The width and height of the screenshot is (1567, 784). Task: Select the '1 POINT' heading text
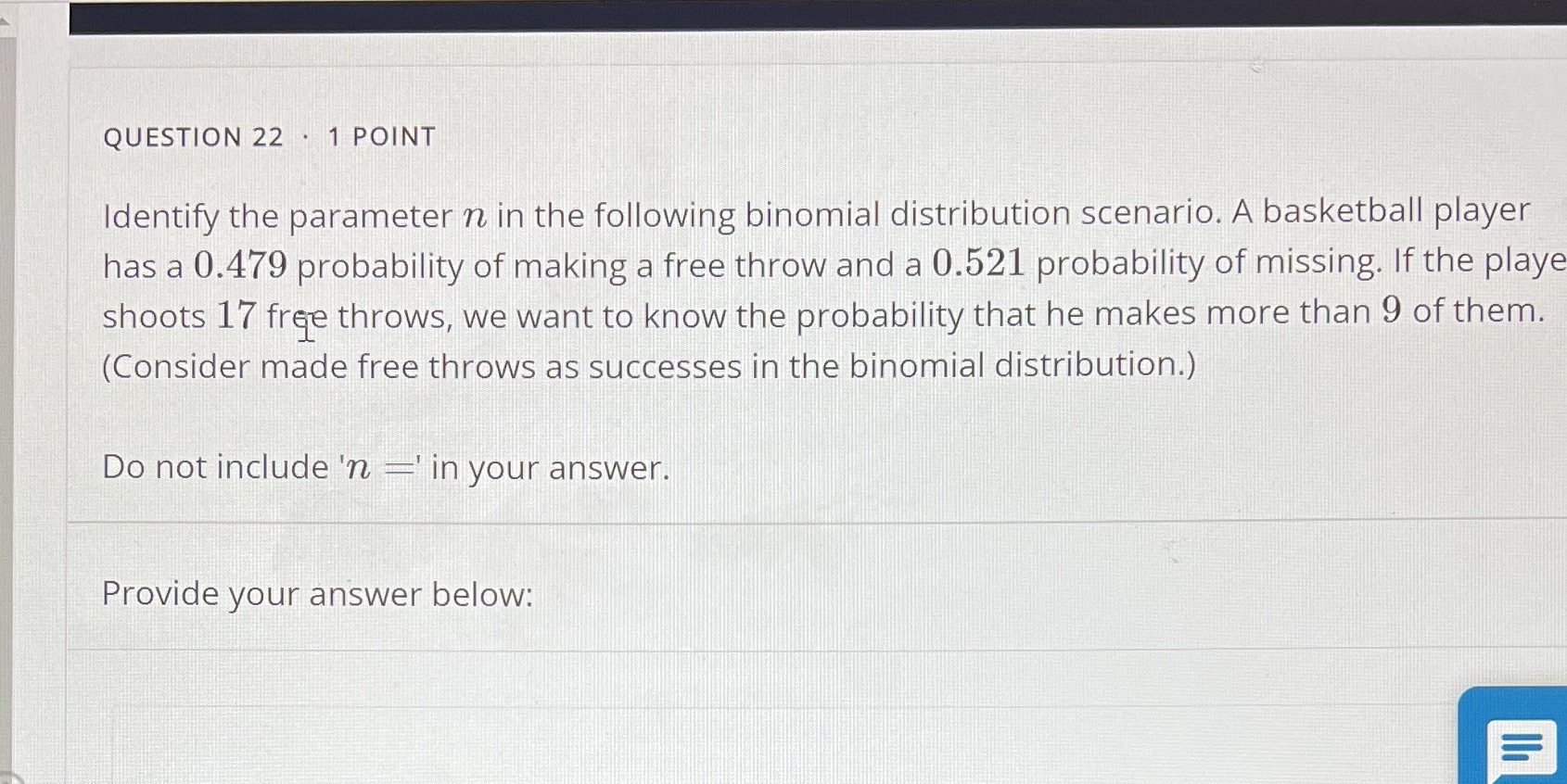click(380, 136)
